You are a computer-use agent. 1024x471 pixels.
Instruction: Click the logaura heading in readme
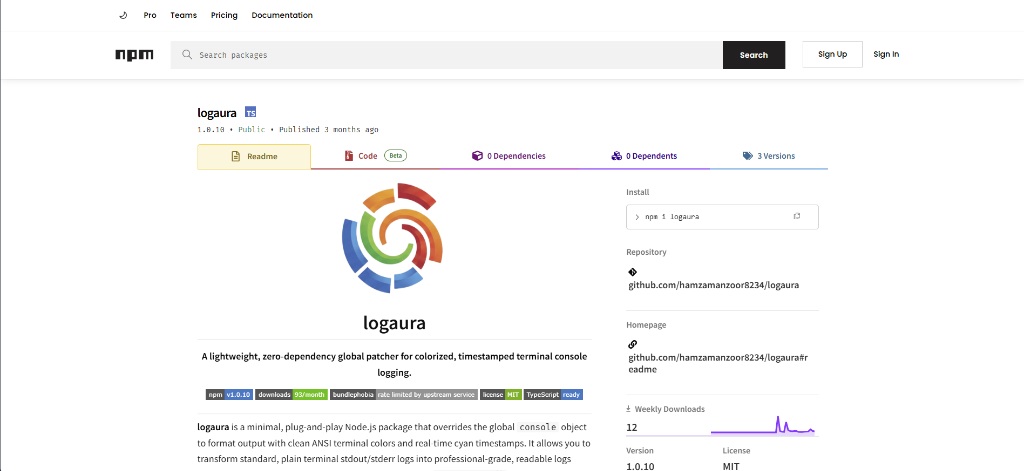click(x=394, y=323)
